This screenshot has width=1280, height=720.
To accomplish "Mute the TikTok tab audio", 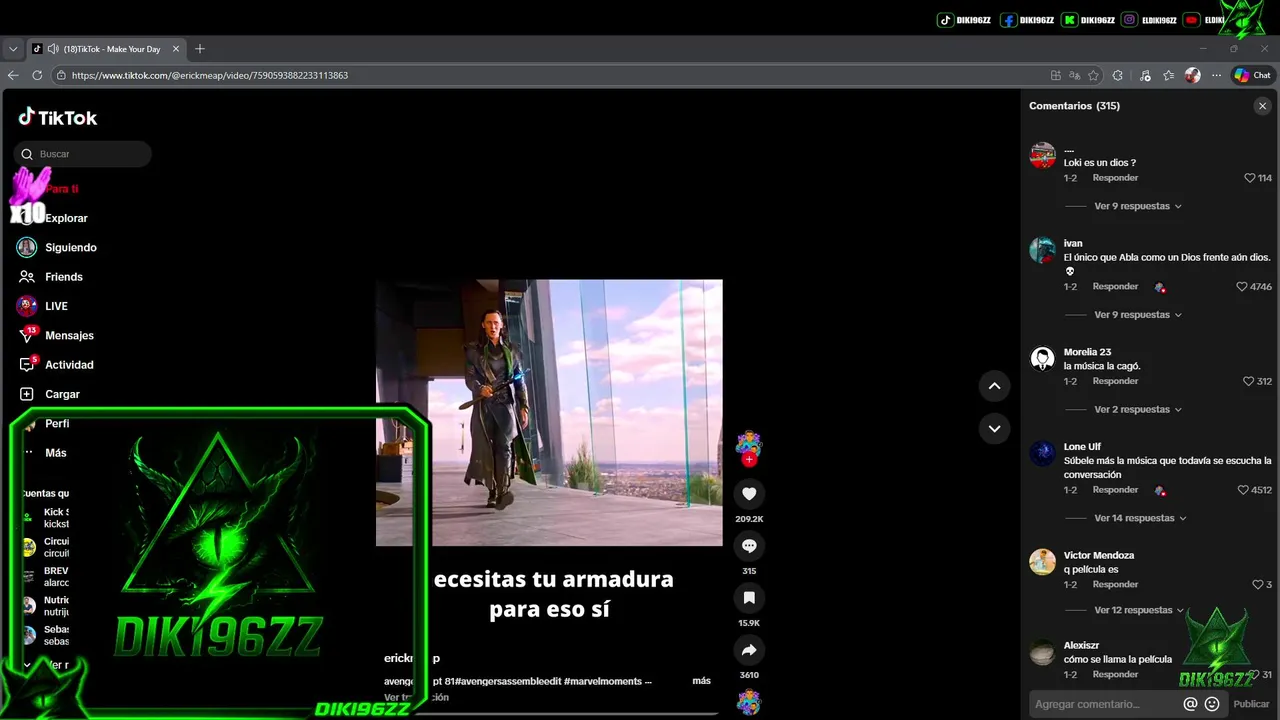I will pyautogui.click(x=53, y=49).
